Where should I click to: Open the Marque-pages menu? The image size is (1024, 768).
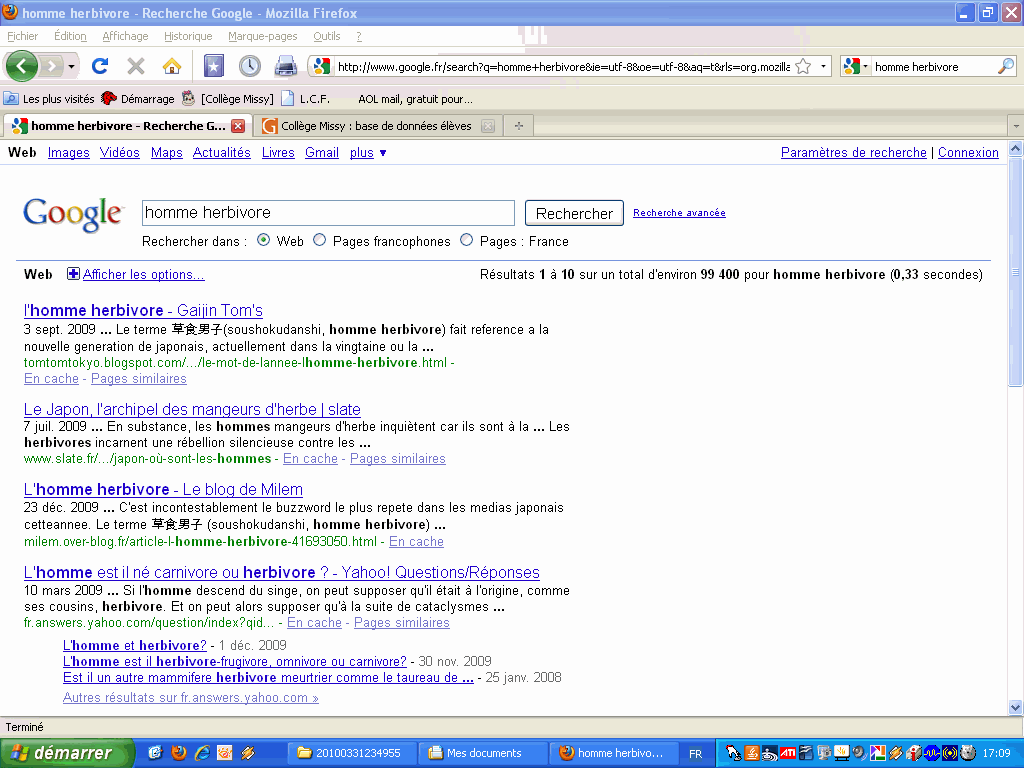point(263,36)
